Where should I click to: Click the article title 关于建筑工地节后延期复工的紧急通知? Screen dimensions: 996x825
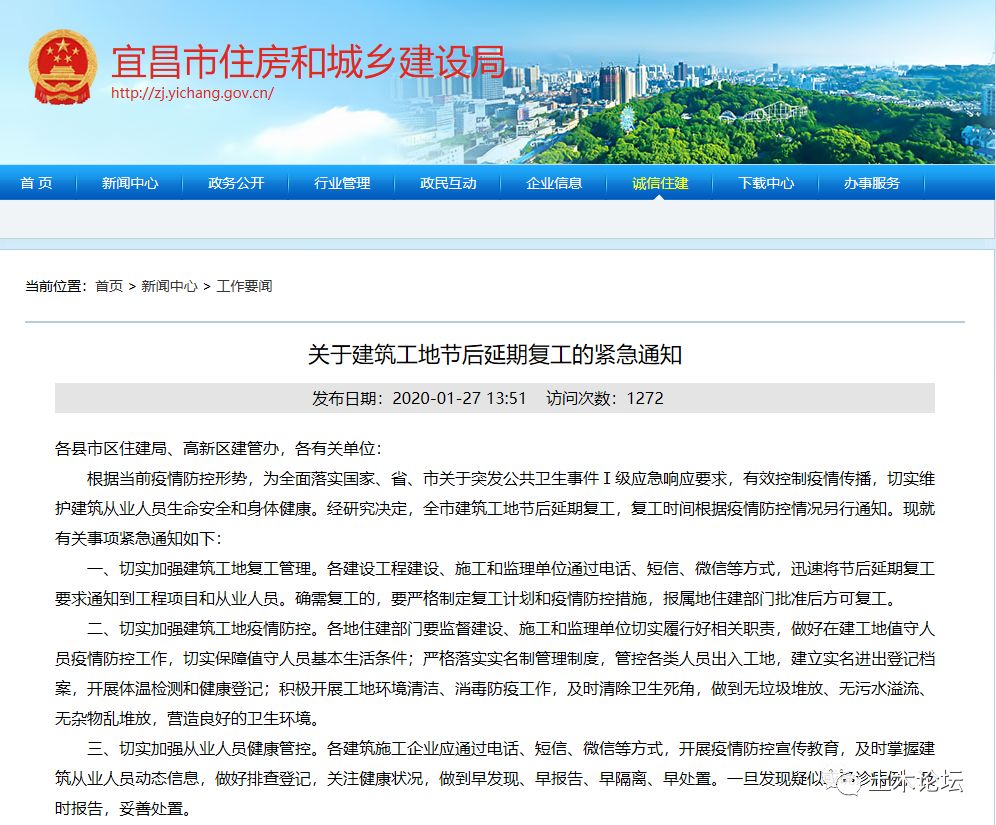coord(495,355)
